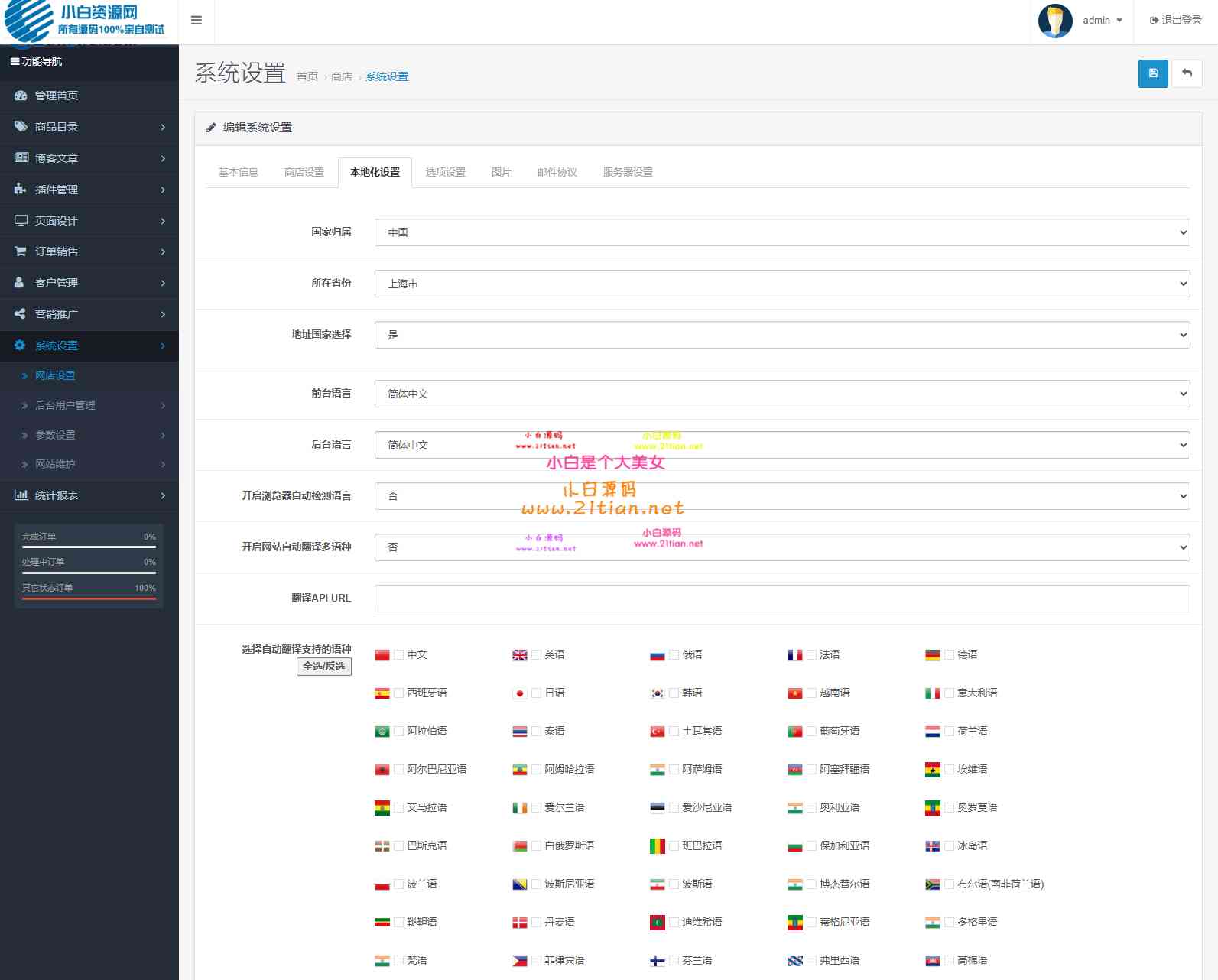1218x980 pixels.
Task: Open the 国家归属 dropdown
Action: 782,232
